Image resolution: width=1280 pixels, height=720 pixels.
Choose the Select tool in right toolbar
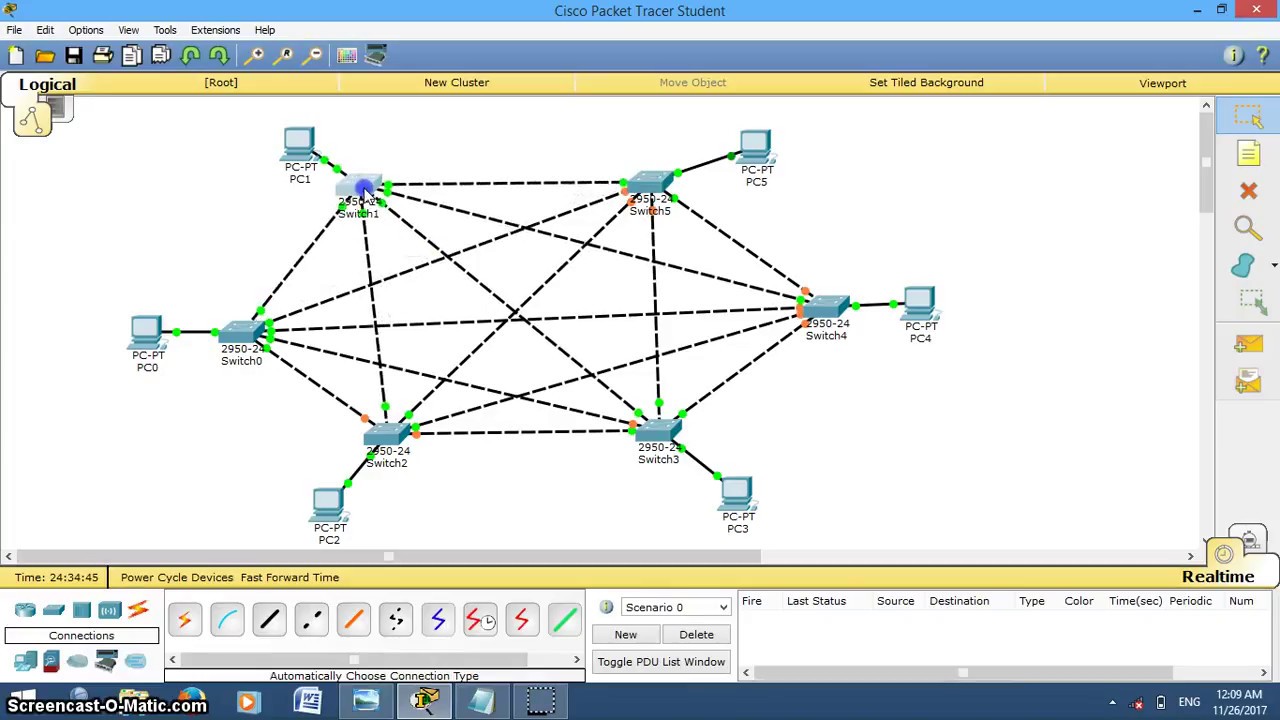point(1248,117)
